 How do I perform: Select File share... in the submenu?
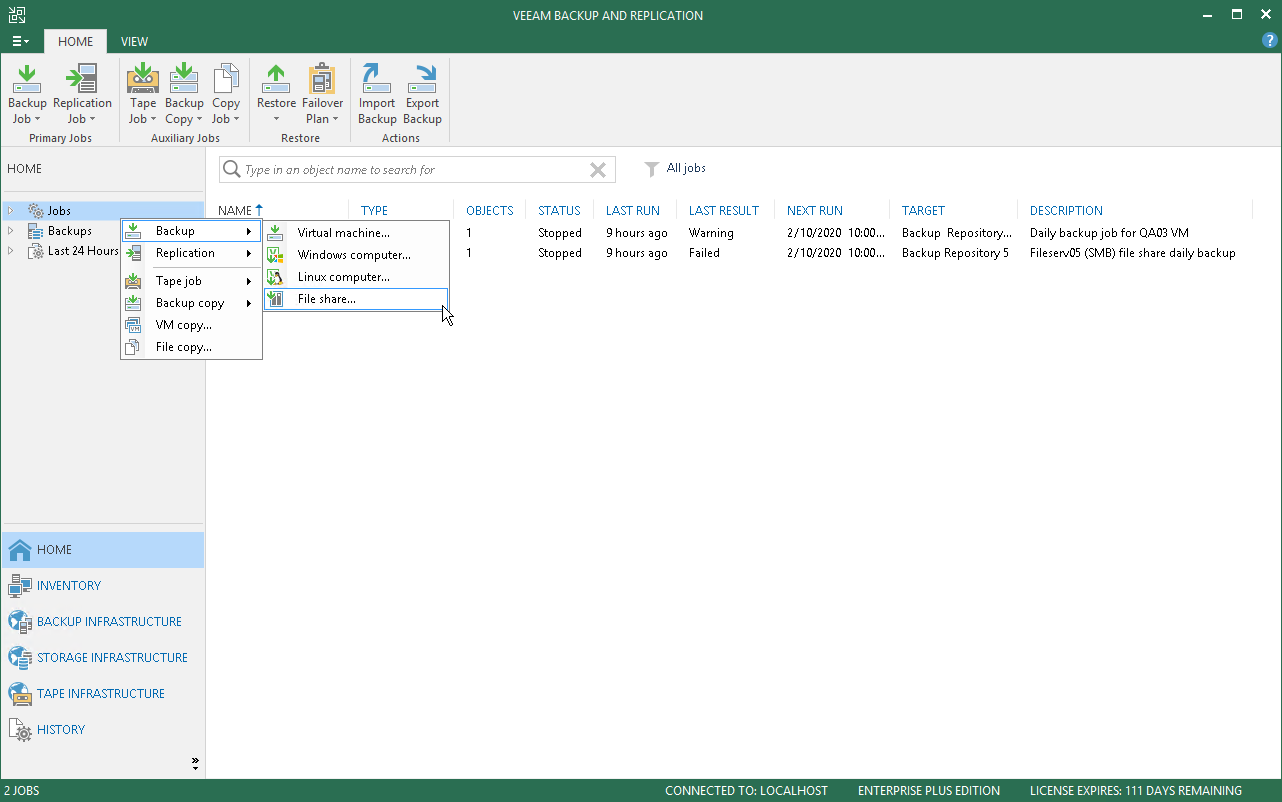[356, 299]
